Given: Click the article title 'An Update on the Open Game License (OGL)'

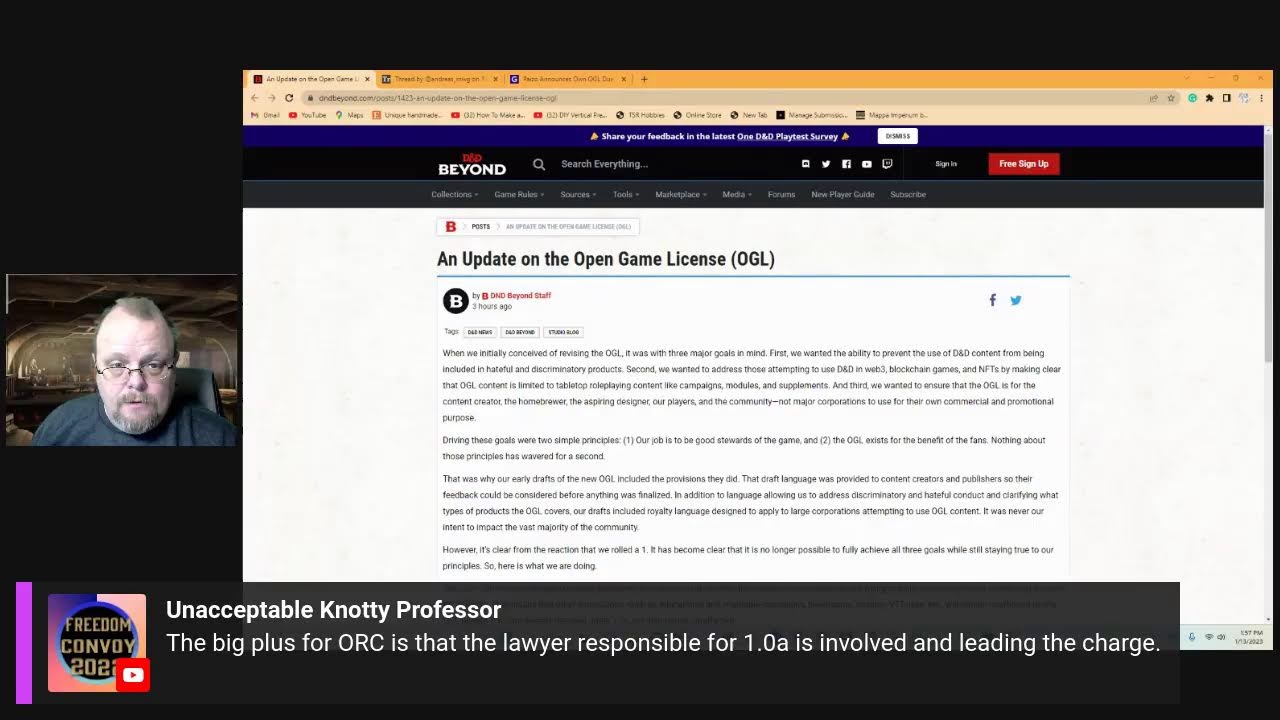Looking at the screenshot, I should (606, 259).
